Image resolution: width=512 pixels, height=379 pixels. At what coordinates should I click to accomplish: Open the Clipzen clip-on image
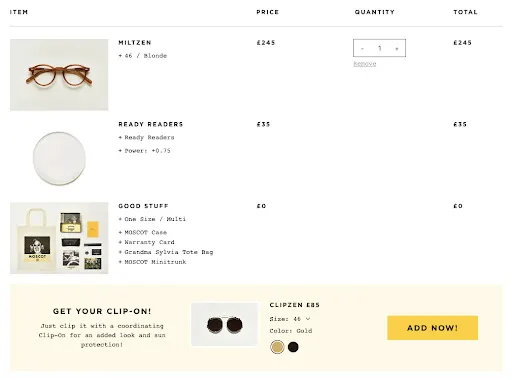point(225,324)
